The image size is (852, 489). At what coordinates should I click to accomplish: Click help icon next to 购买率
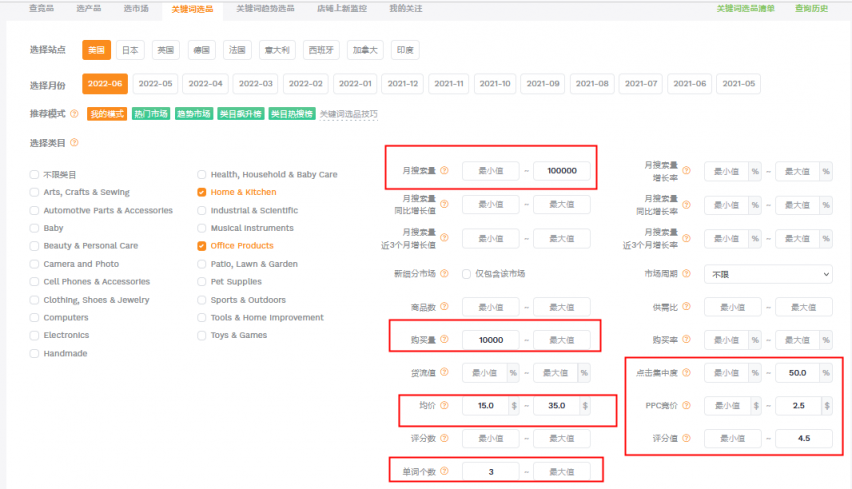click(686, 339)
